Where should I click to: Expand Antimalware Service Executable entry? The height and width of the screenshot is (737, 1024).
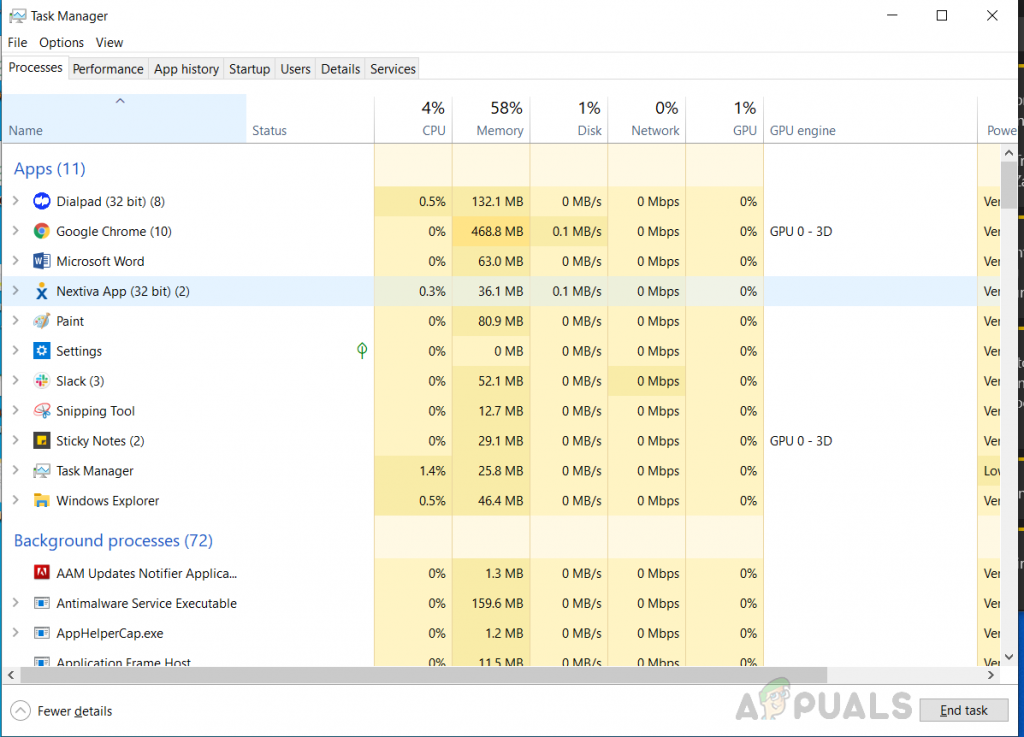(x=16, y=603)
